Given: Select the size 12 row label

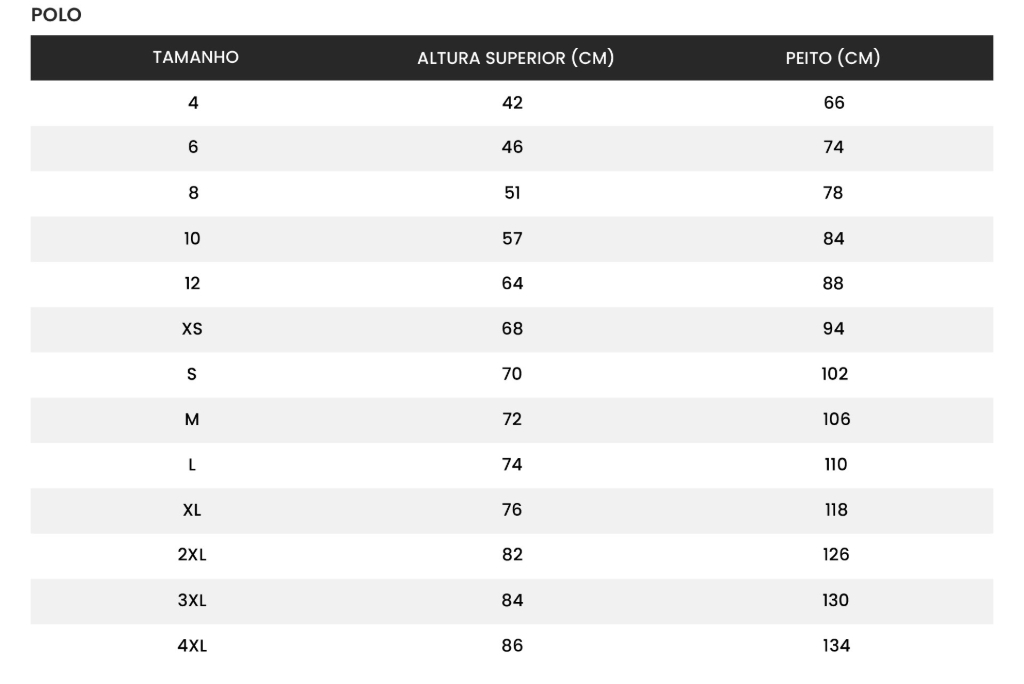Looking at the screenshot, I should (x=192, y=283).
